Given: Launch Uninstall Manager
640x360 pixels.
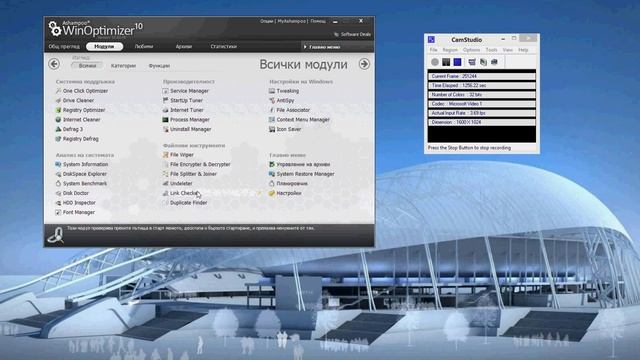Looking at the screenshot, I should coord(191,129).
